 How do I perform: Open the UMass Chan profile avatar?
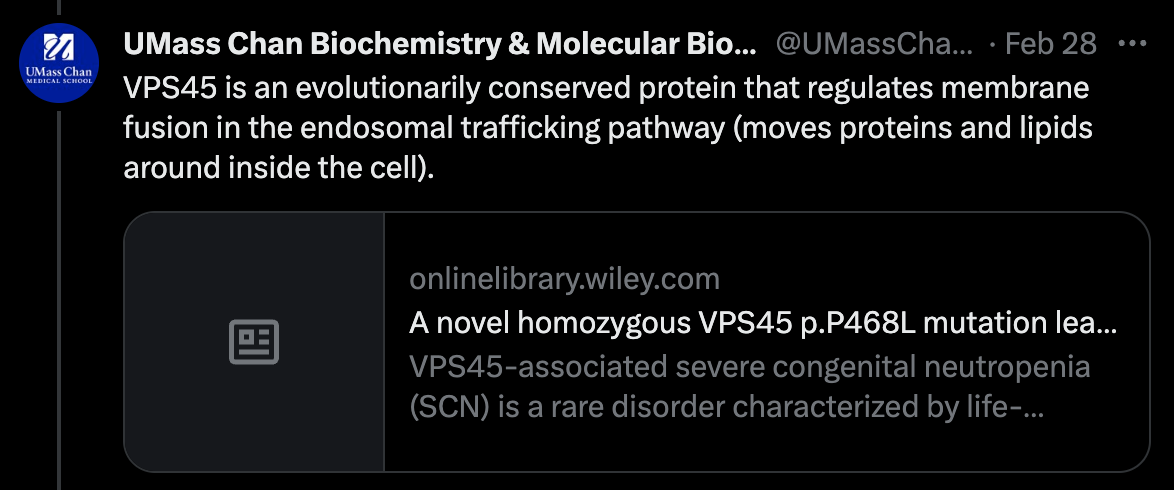(x=58, y=64)
